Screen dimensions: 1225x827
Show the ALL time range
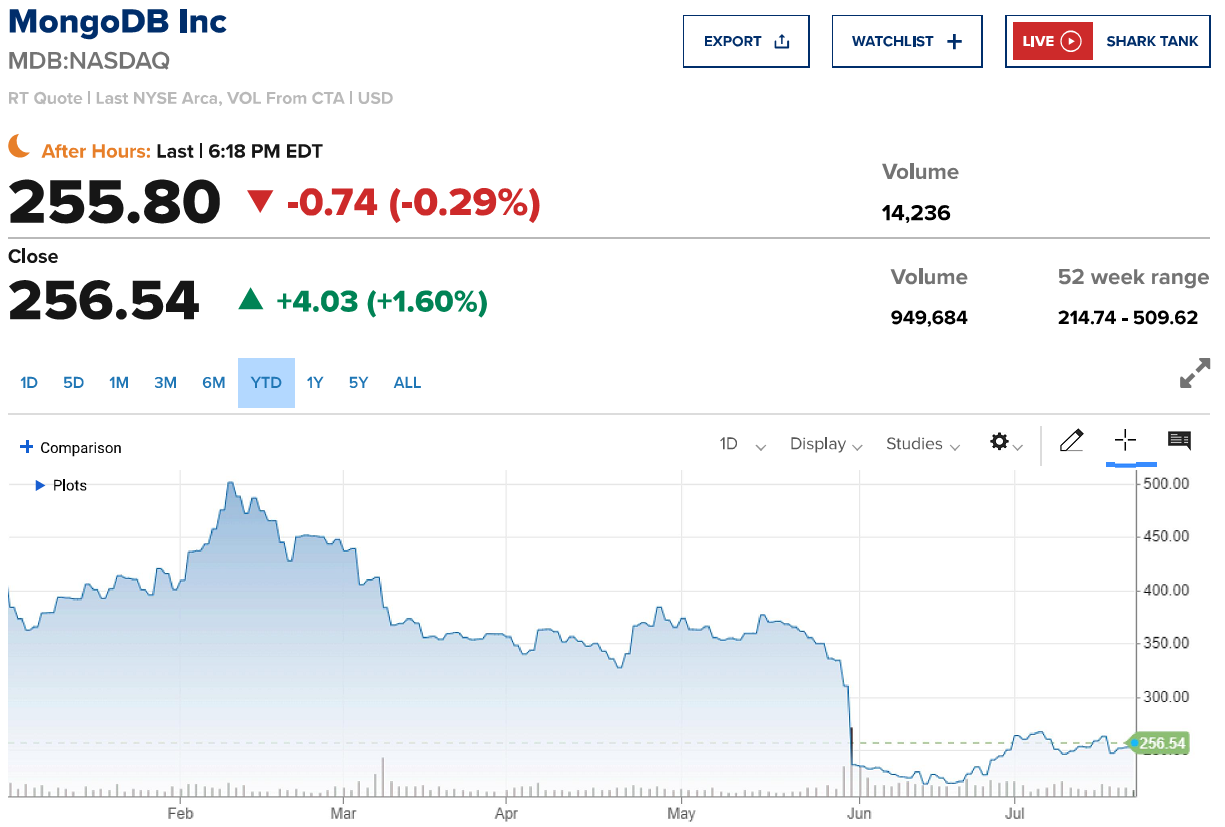(x=408, y=383)
